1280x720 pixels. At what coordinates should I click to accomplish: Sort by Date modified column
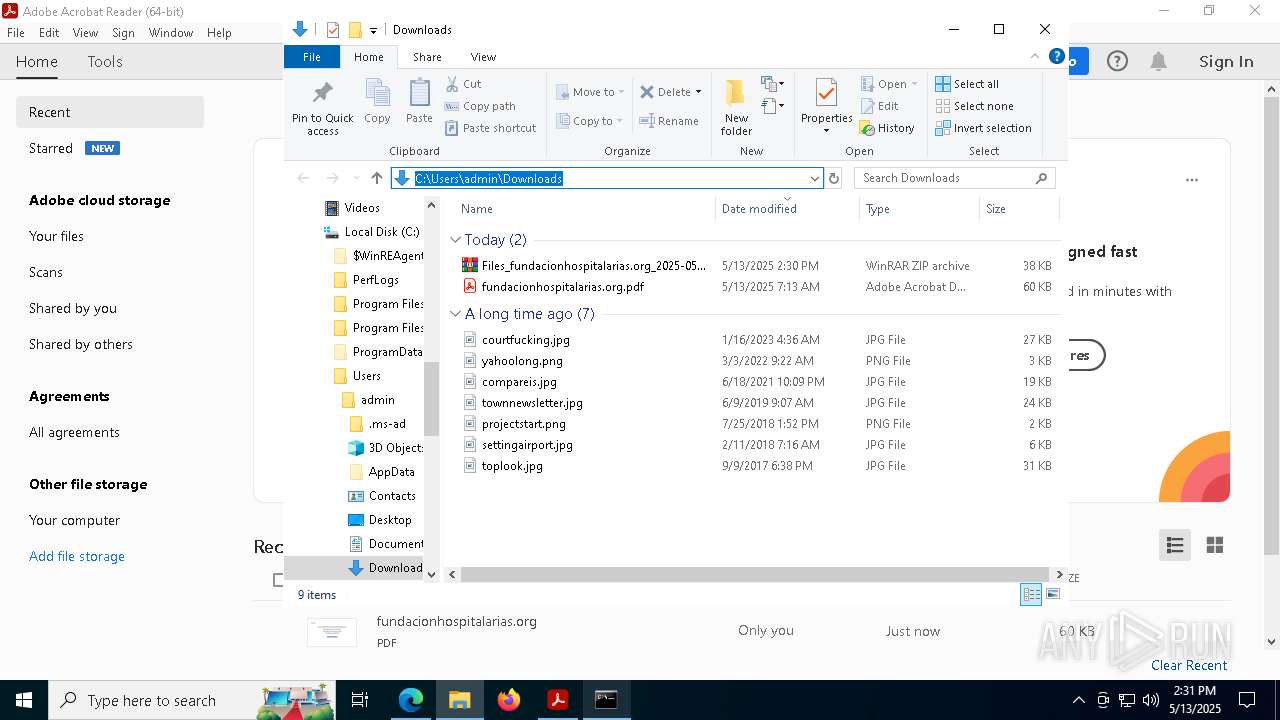click(x=759, y=209)
